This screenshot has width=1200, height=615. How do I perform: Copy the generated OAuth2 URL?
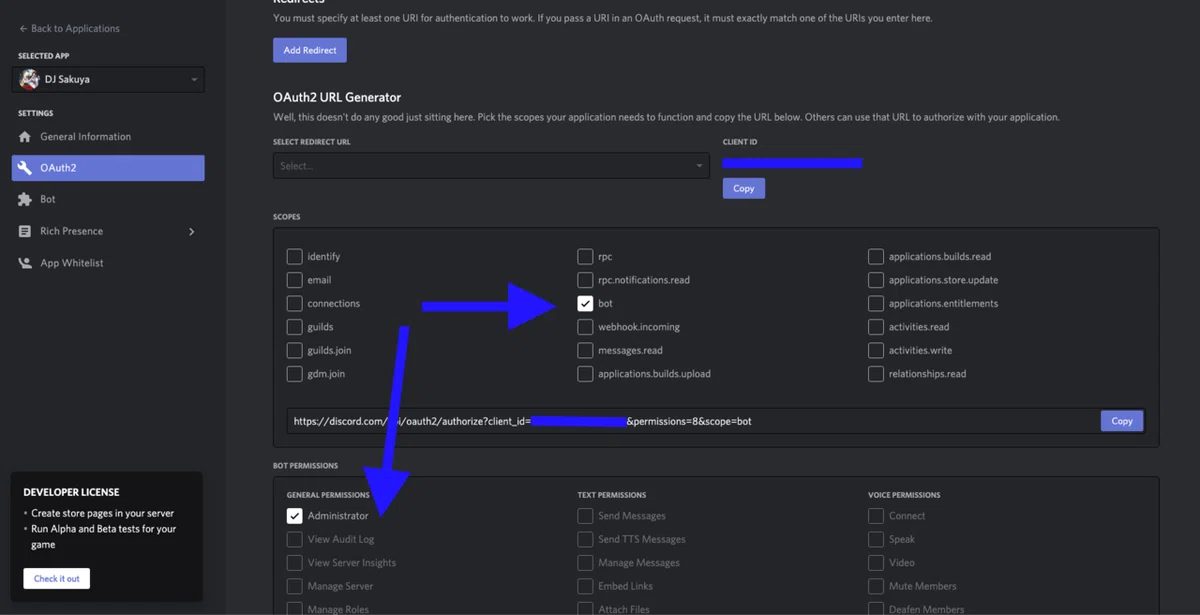[x=1122, y=421]
